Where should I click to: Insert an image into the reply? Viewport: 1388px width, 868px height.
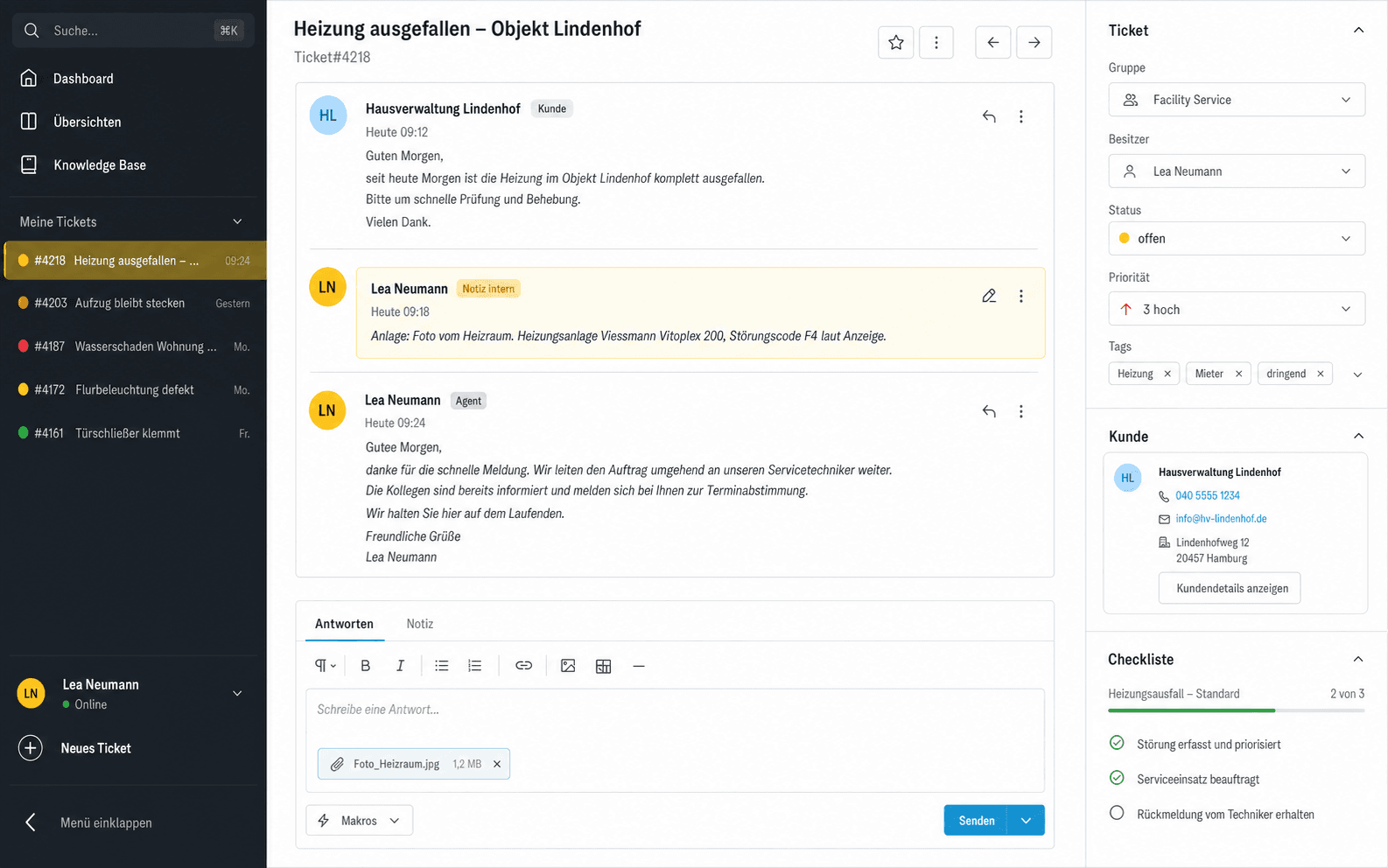(568, 666)
